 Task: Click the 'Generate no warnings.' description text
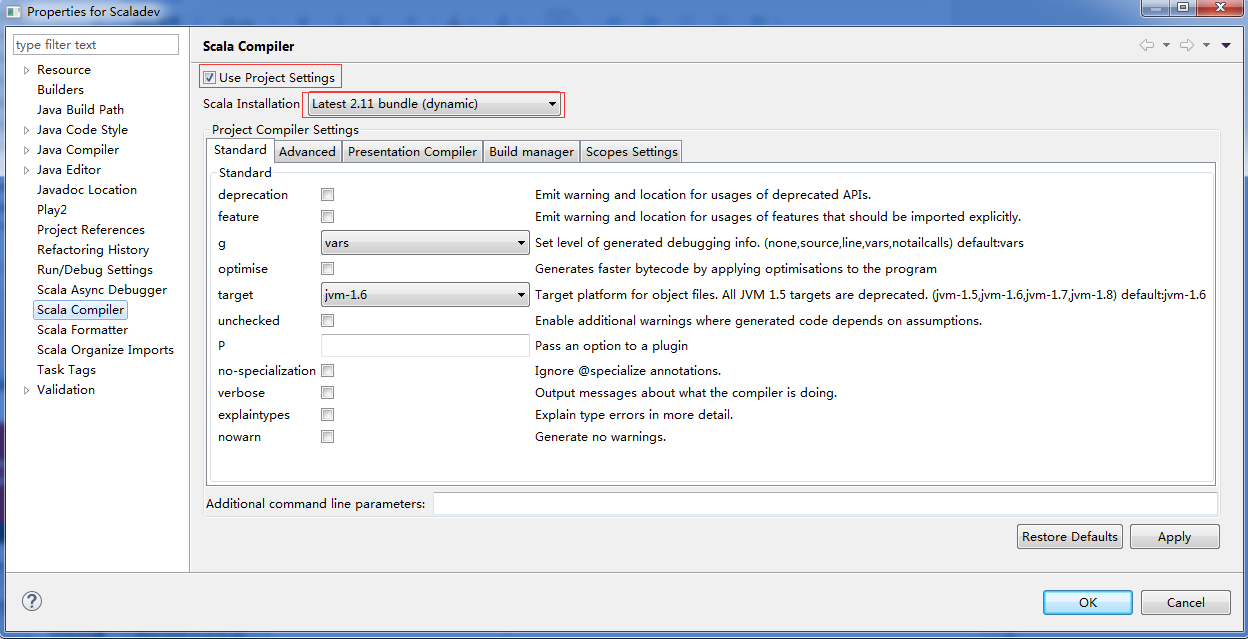pos(600,437)
